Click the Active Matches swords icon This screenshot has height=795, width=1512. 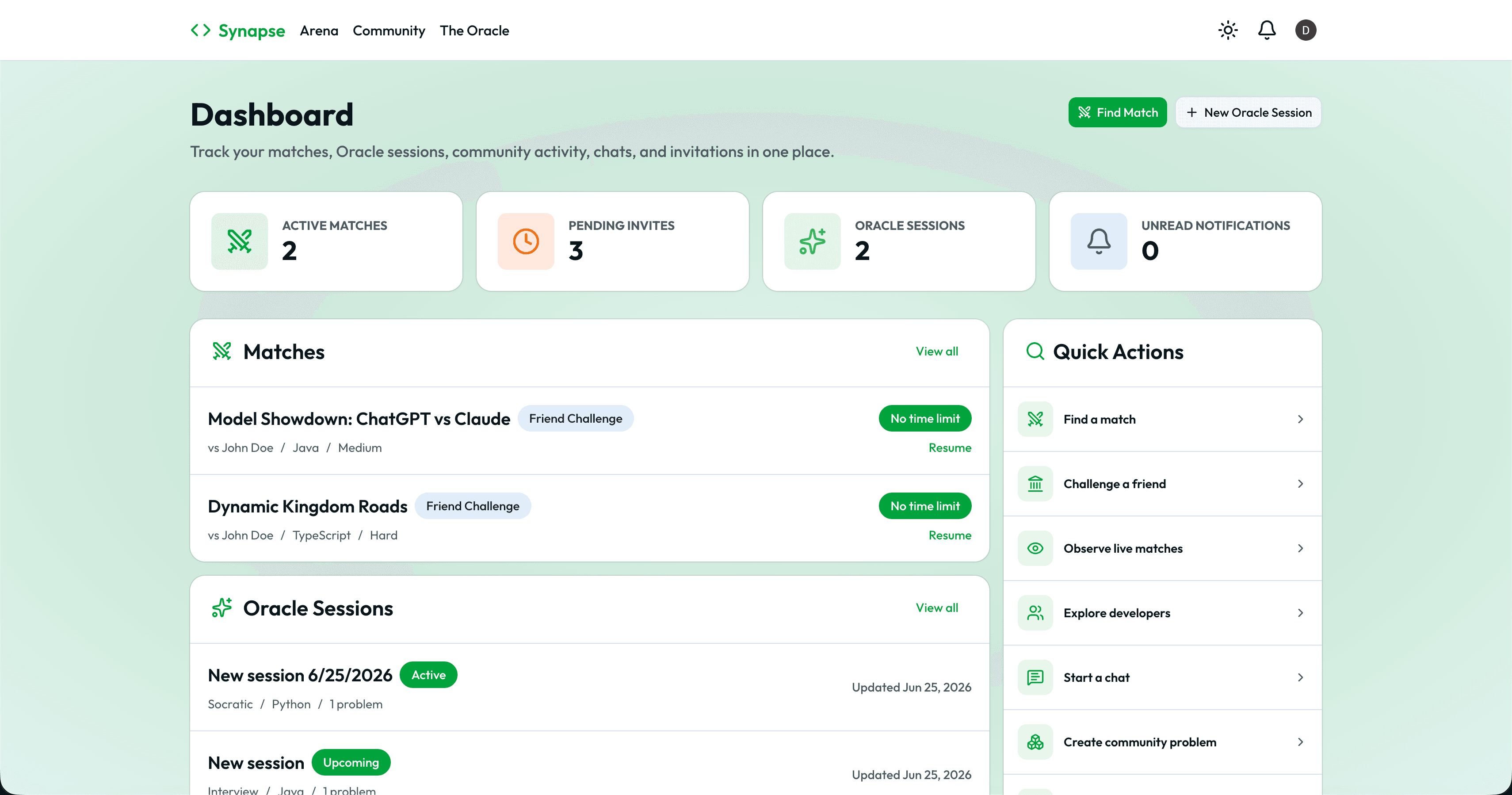[x=240, y=241]
